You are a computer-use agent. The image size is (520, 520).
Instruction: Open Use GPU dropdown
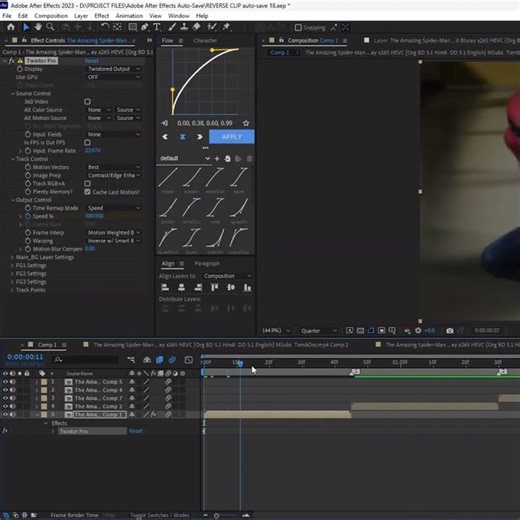pos(114,77)
